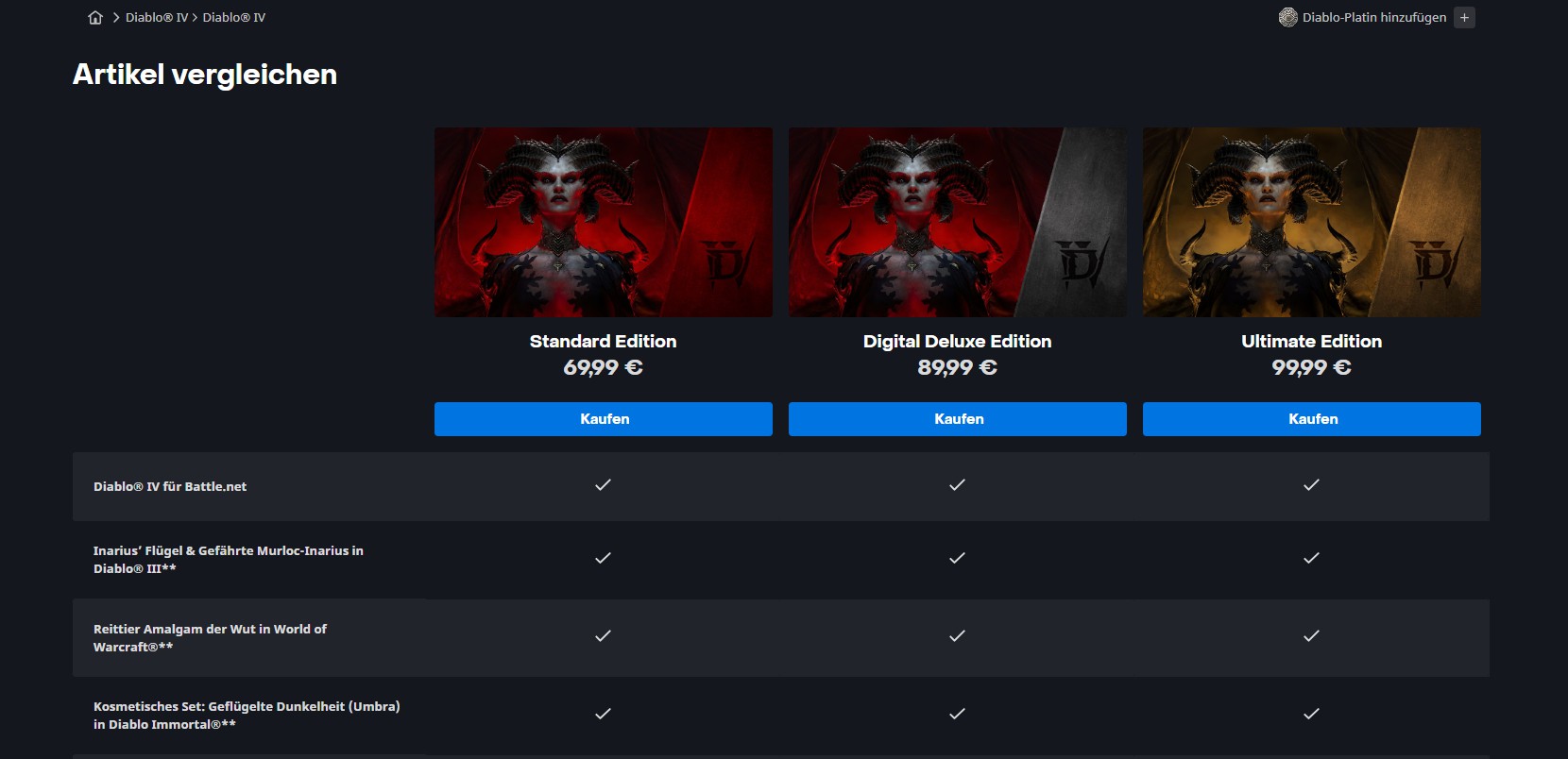Click Ultimate Edition checkmark for Diablo IV Battle.net
This screenshot has height=759, width=1568.
point(1311,485)
